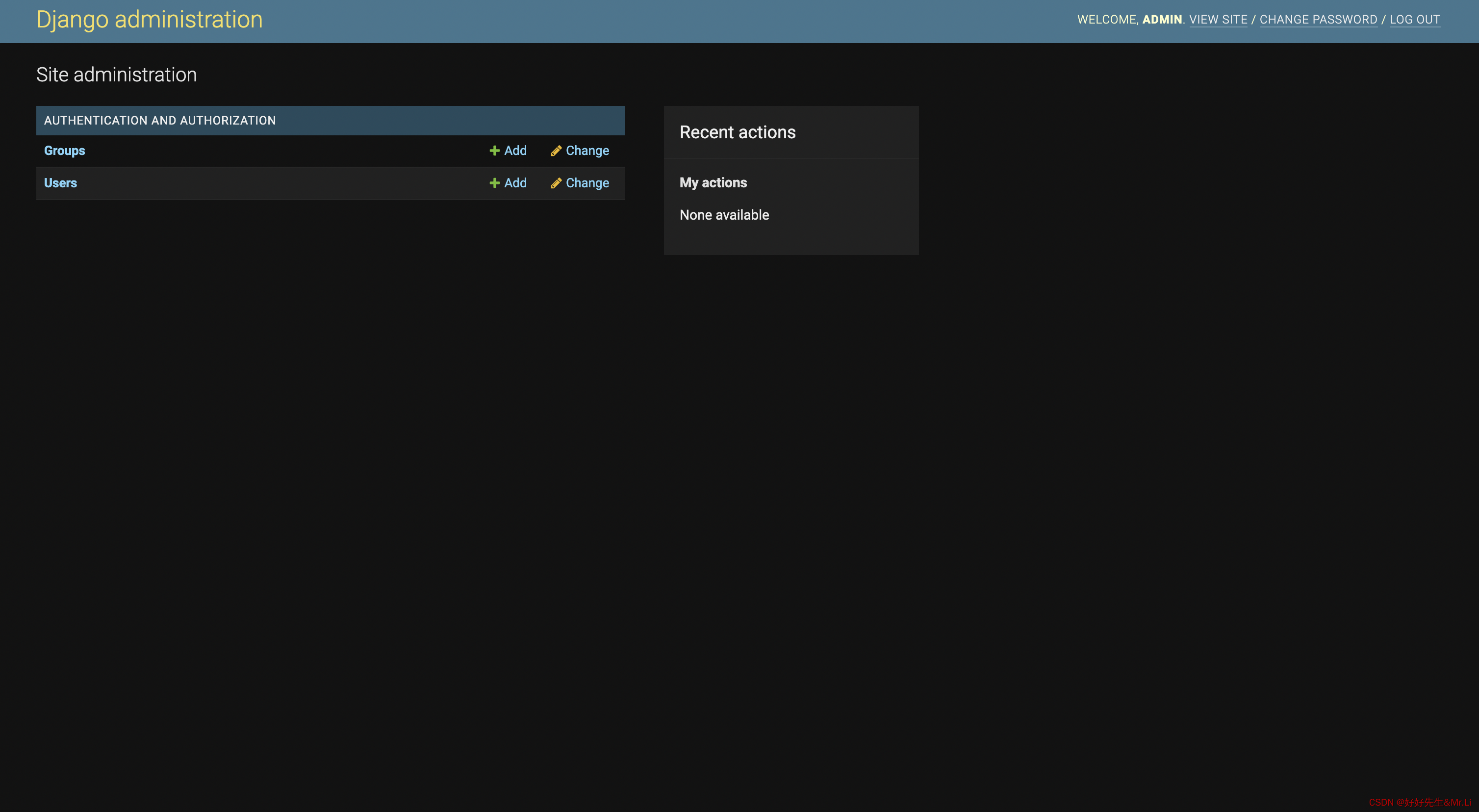Open the Users model list

click(x=60, y=182)
